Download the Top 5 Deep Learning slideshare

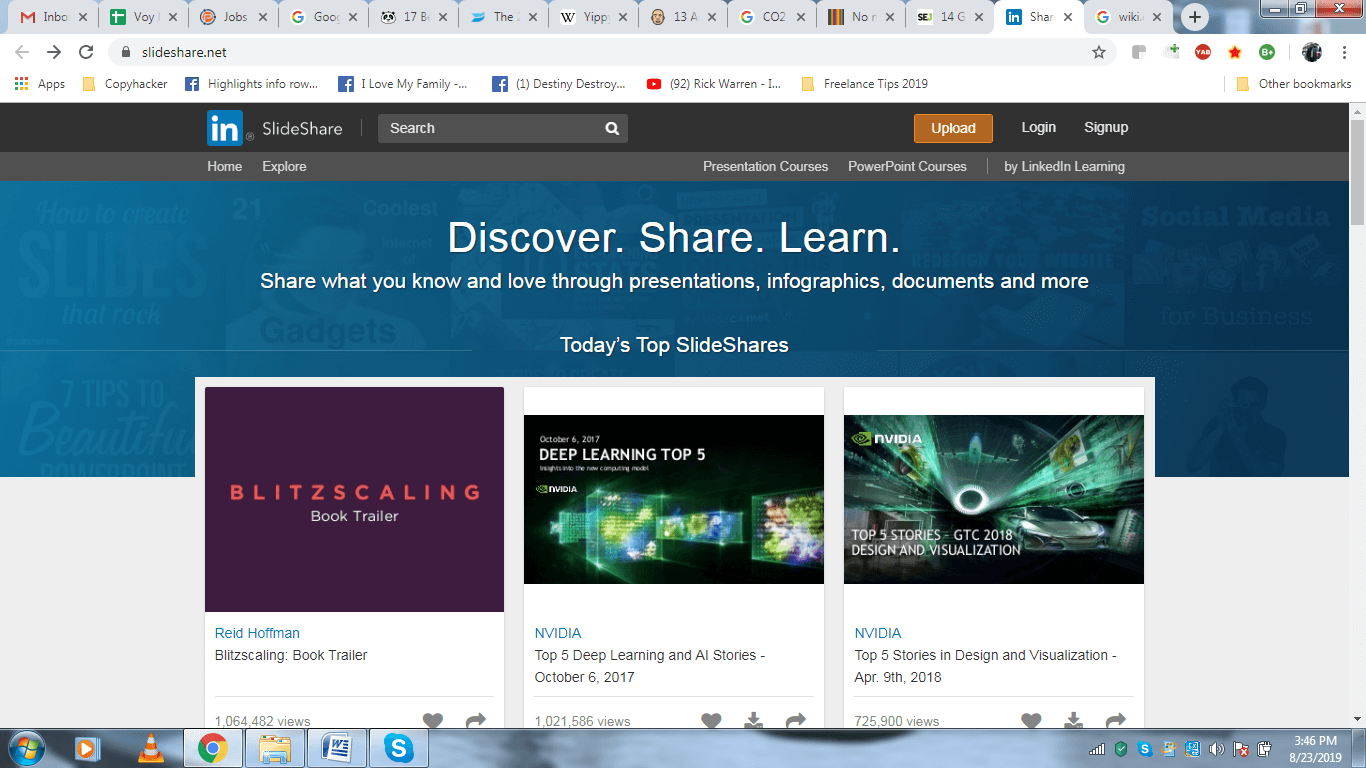point(754,720)
